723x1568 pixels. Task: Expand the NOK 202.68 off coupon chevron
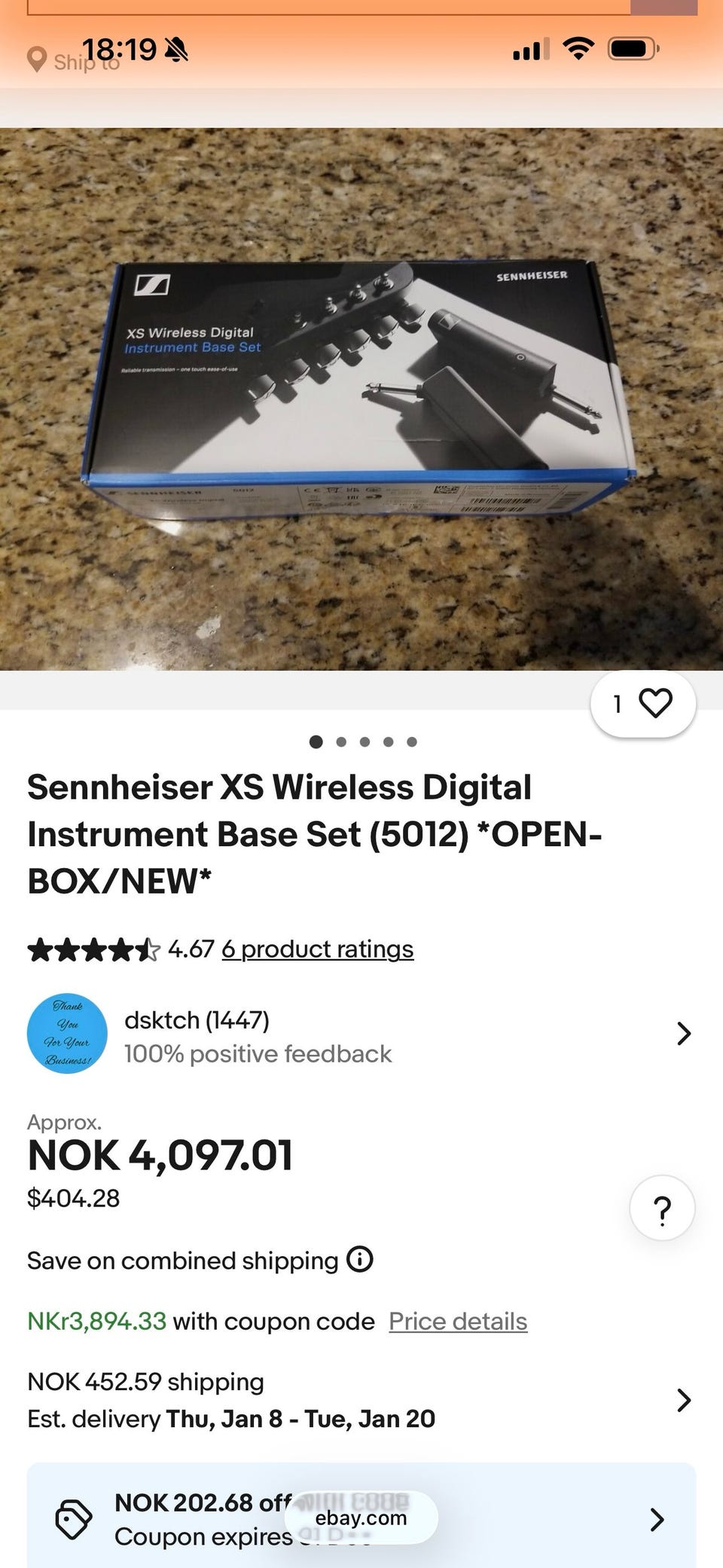(657, 1519)
